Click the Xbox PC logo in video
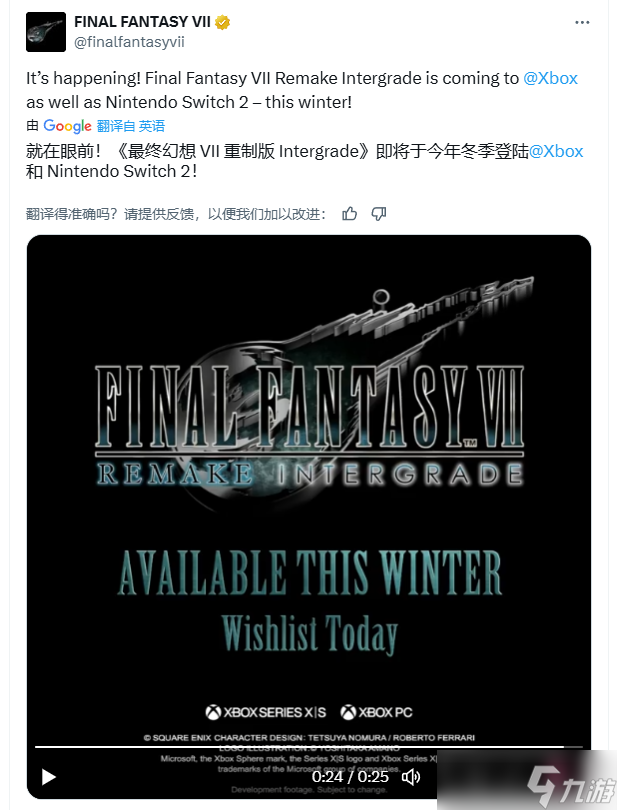Screen dimensions: 617x810 (x=376, y=713)
